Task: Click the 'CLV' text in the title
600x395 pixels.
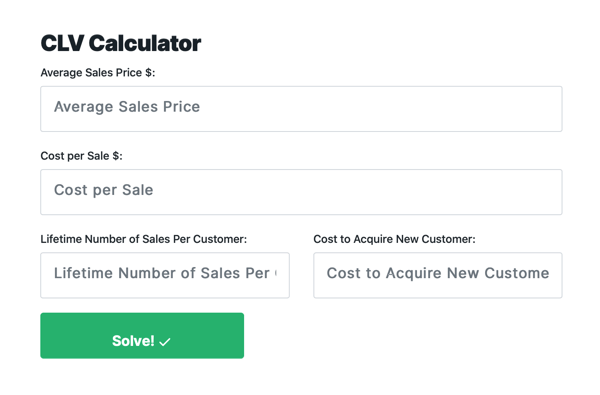Action: point(62,43)
